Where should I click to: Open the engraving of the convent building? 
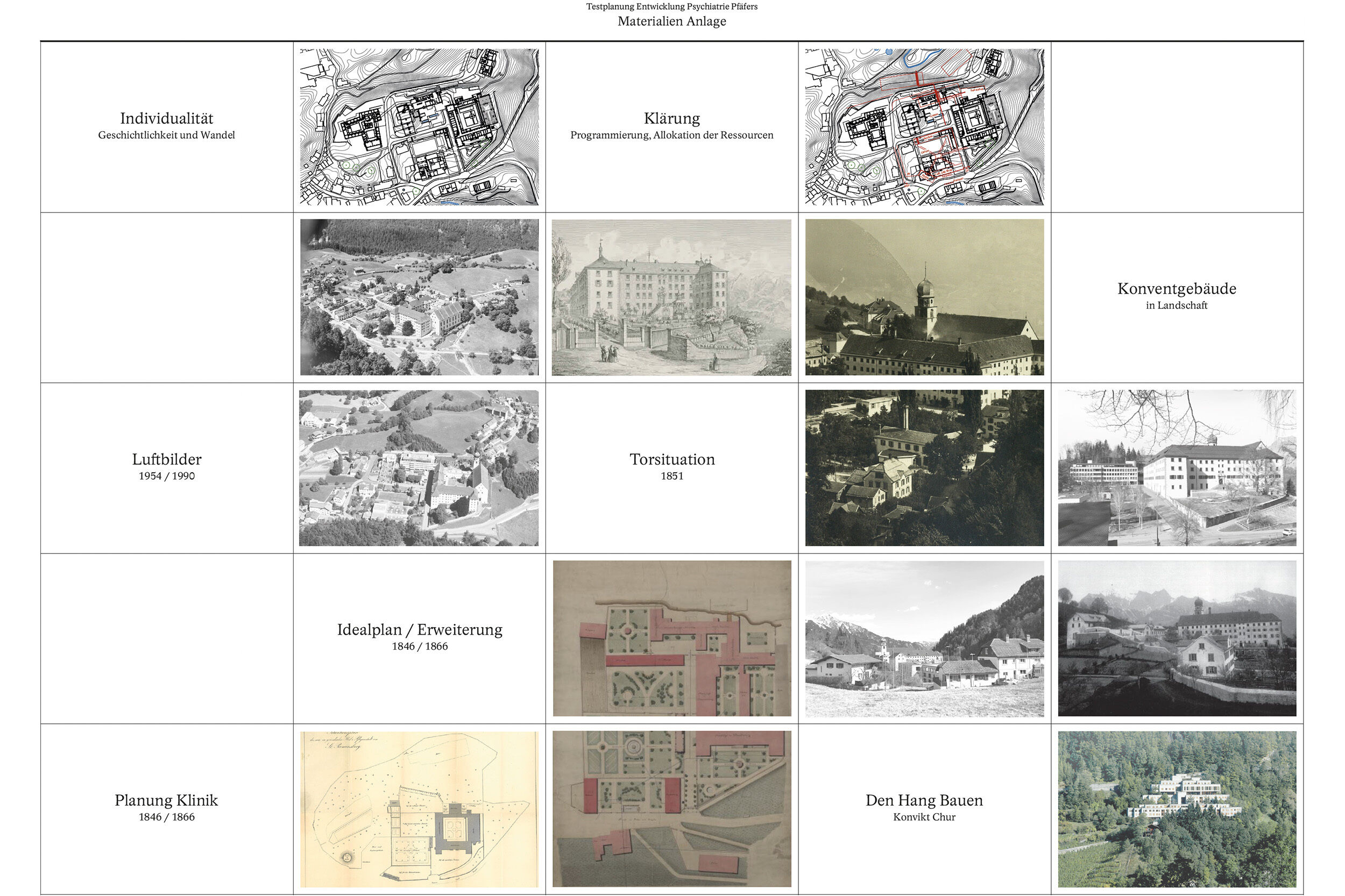[x=671, y=297]
